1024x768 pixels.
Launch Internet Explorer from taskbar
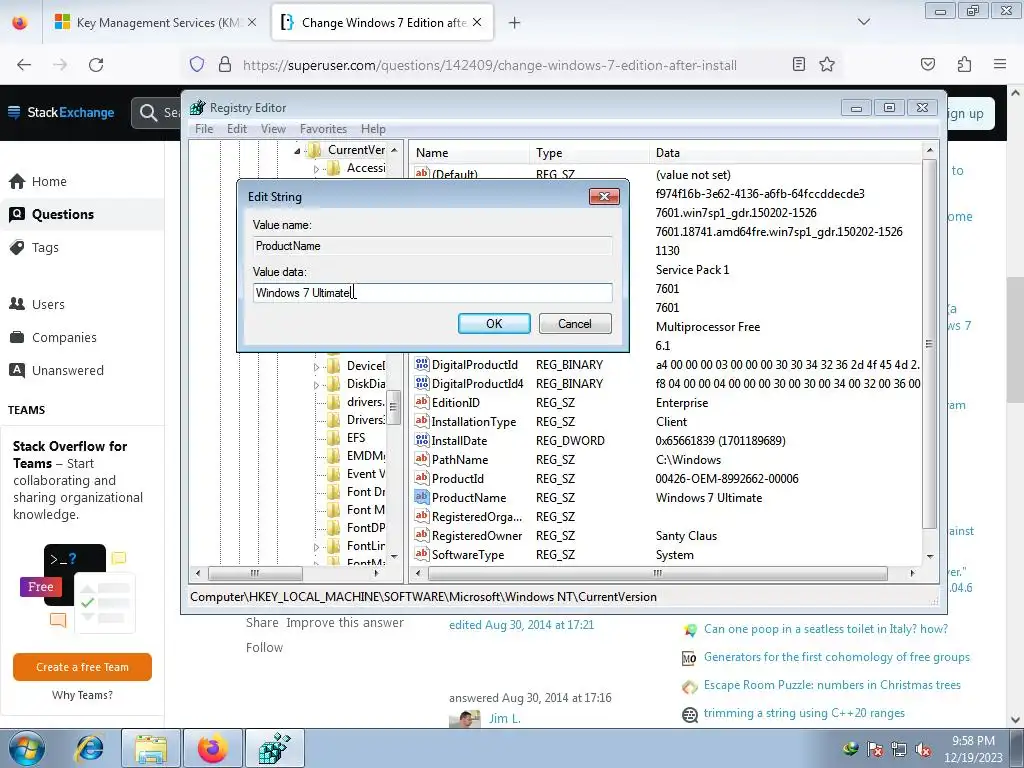89,748
